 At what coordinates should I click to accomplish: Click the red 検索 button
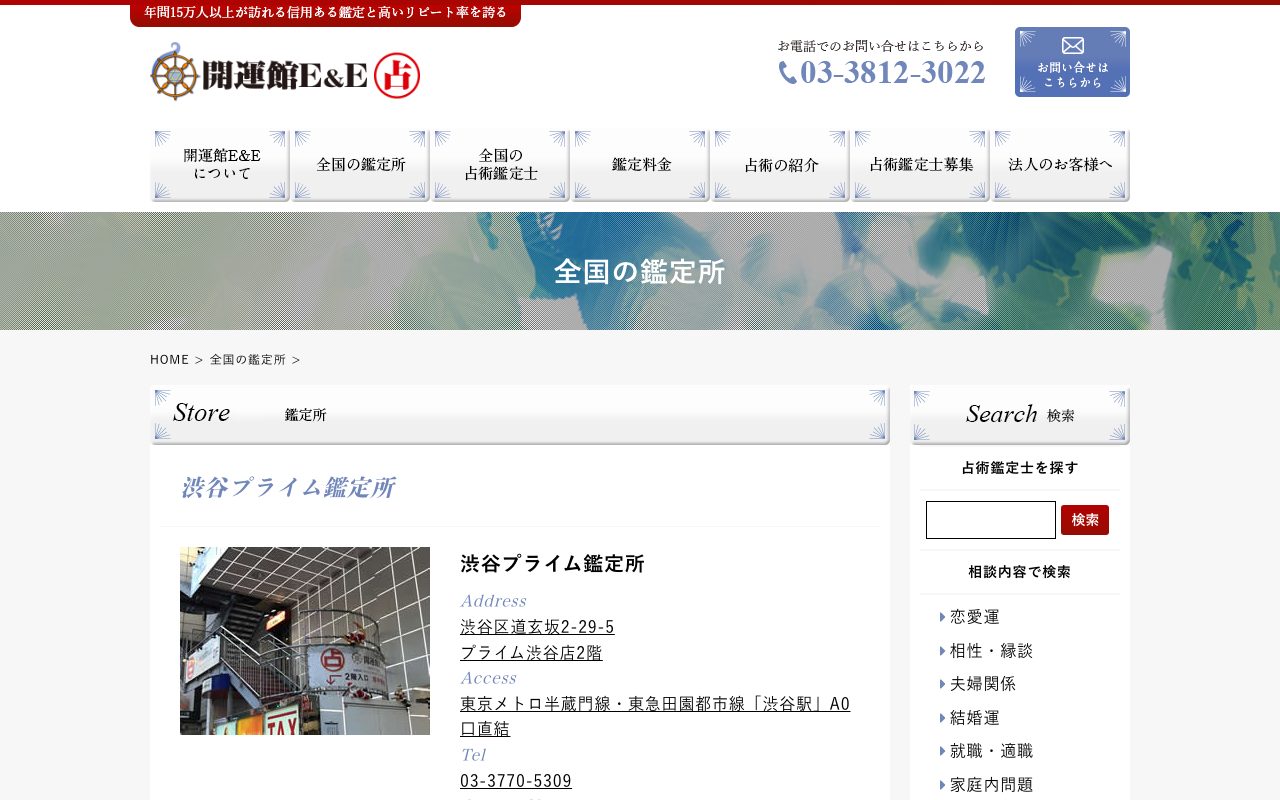(x=1085, y=520)
